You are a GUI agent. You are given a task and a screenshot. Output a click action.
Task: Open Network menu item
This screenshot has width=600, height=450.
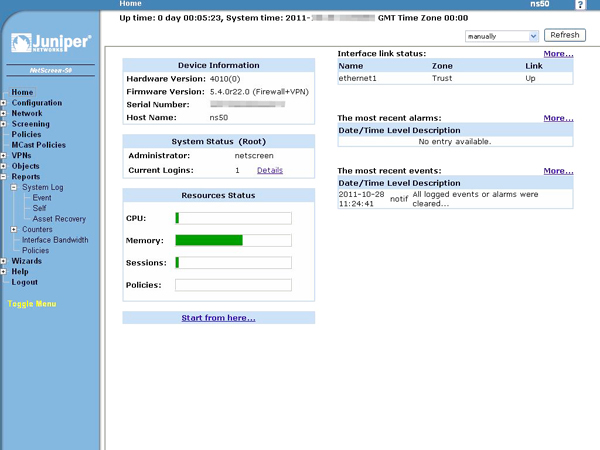point(27,113)
